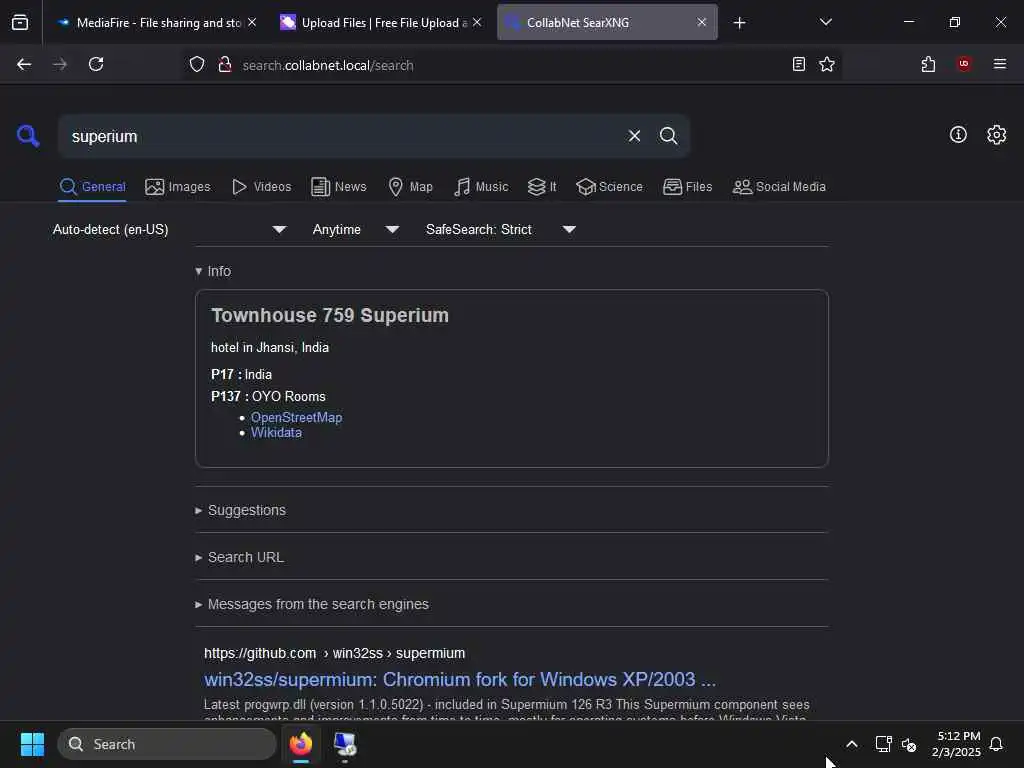Submit search with the magnifier button

[668, 136]
